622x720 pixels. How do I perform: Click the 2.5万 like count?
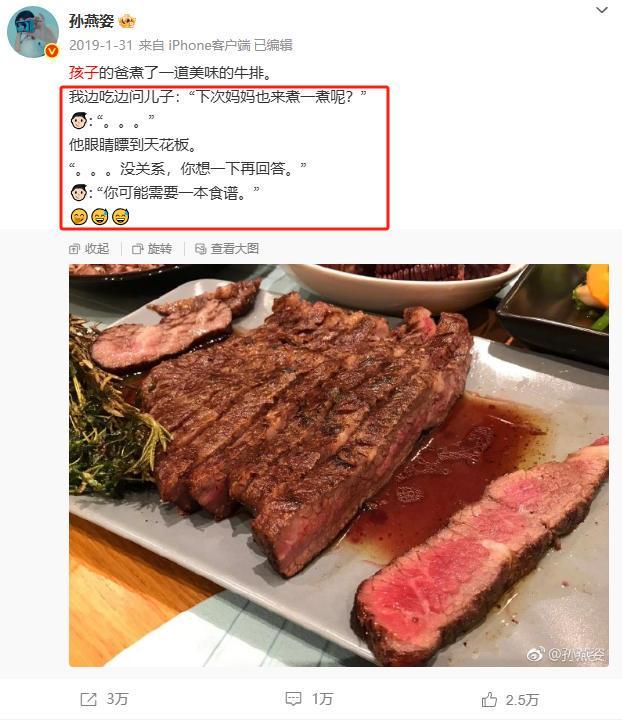point(522,700)
